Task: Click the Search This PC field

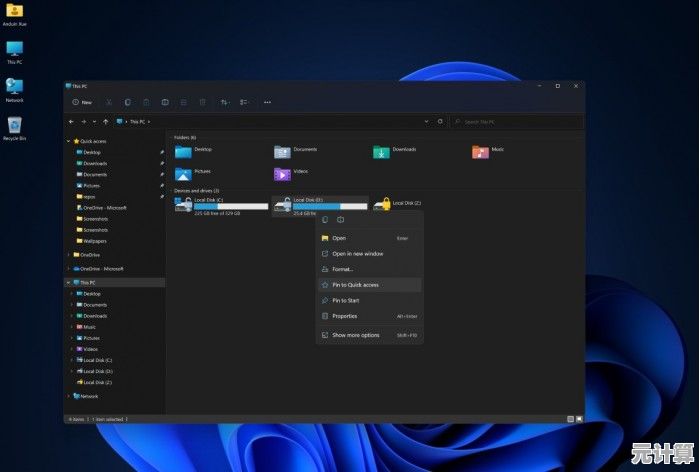Action: point(515,121)
